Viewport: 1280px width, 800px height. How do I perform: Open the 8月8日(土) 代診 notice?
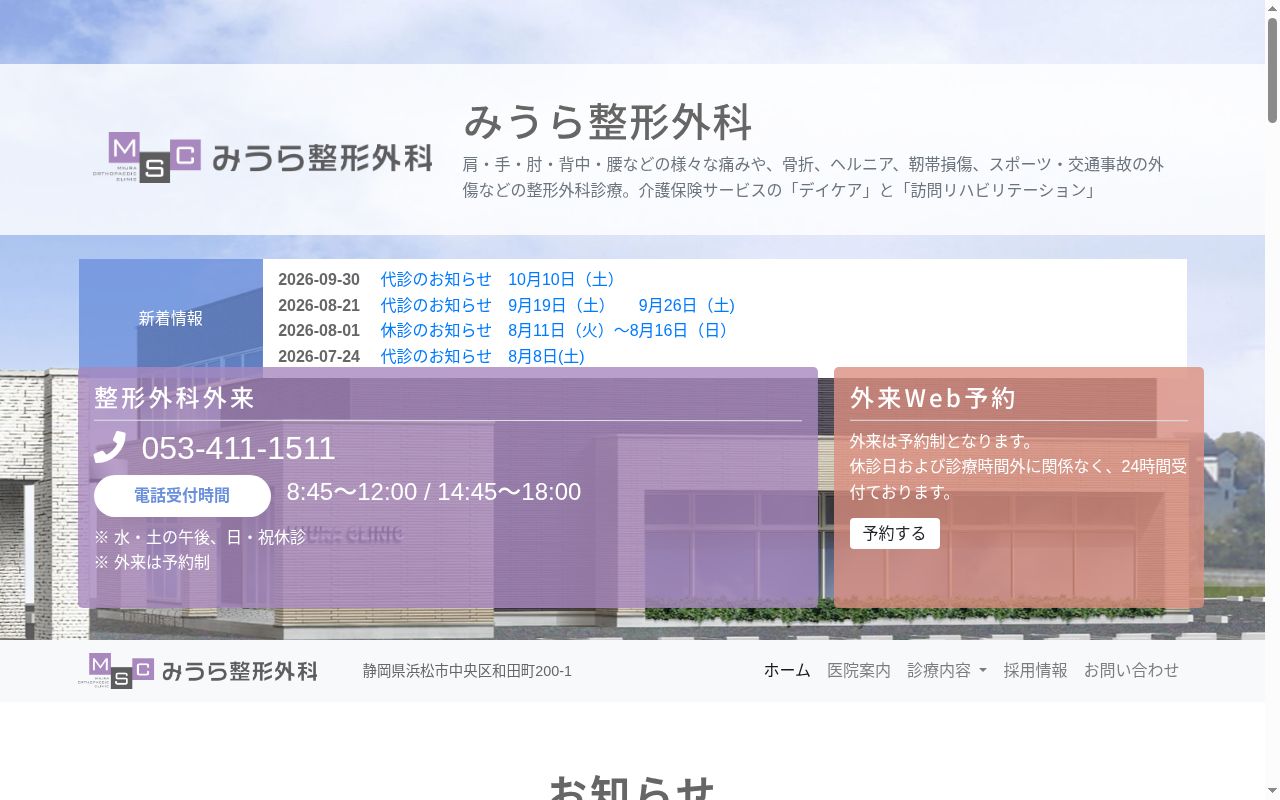point(482,356)
